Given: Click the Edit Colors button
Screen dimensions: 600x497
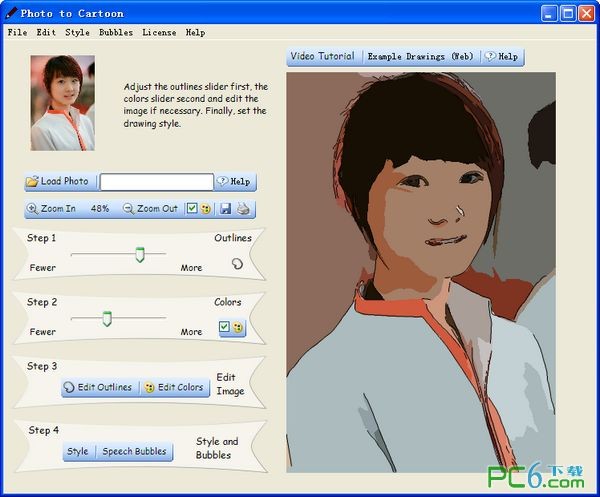Looking at the screenshot, I should coord(174,387).
